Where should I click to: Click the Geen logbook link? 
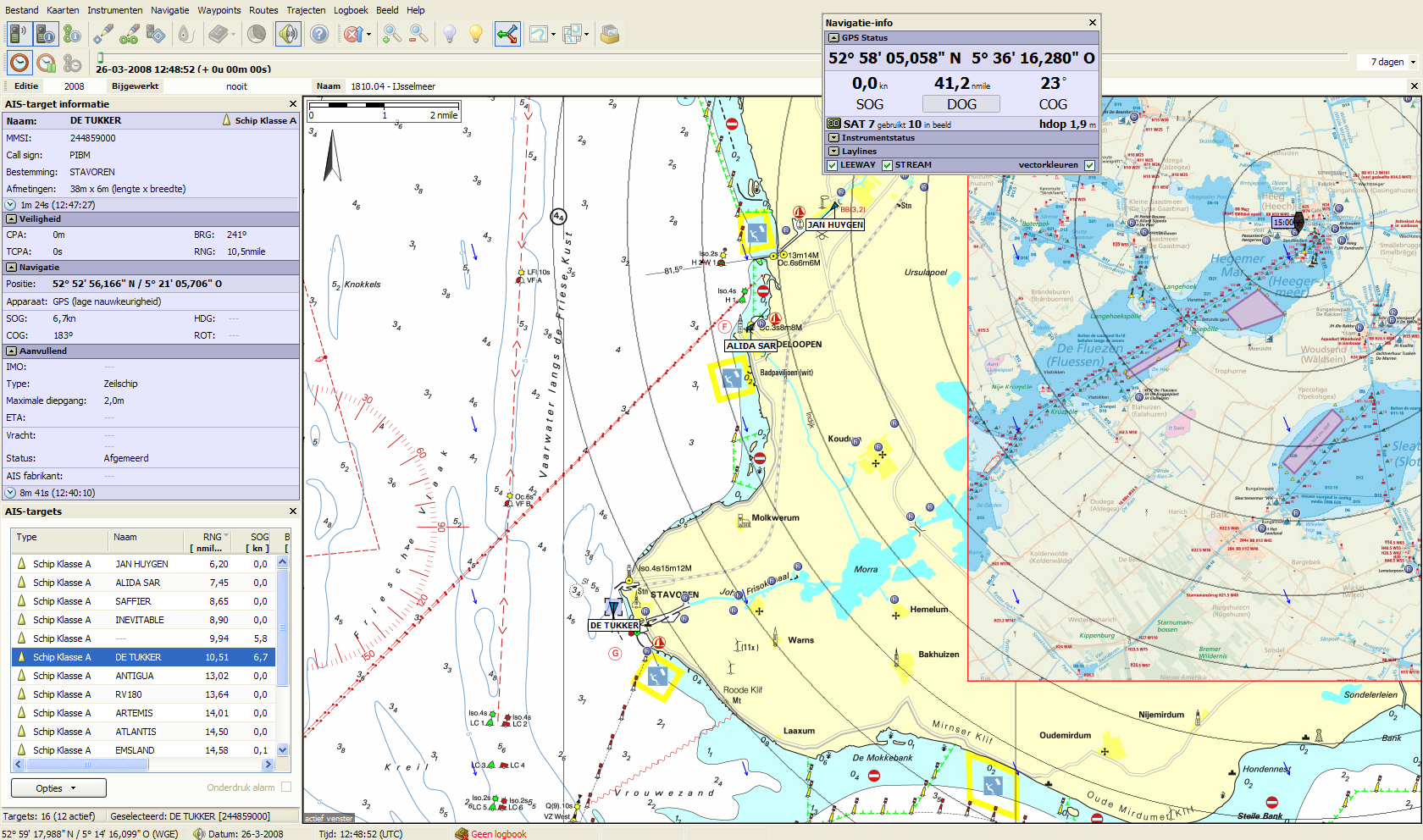(499, 834)
